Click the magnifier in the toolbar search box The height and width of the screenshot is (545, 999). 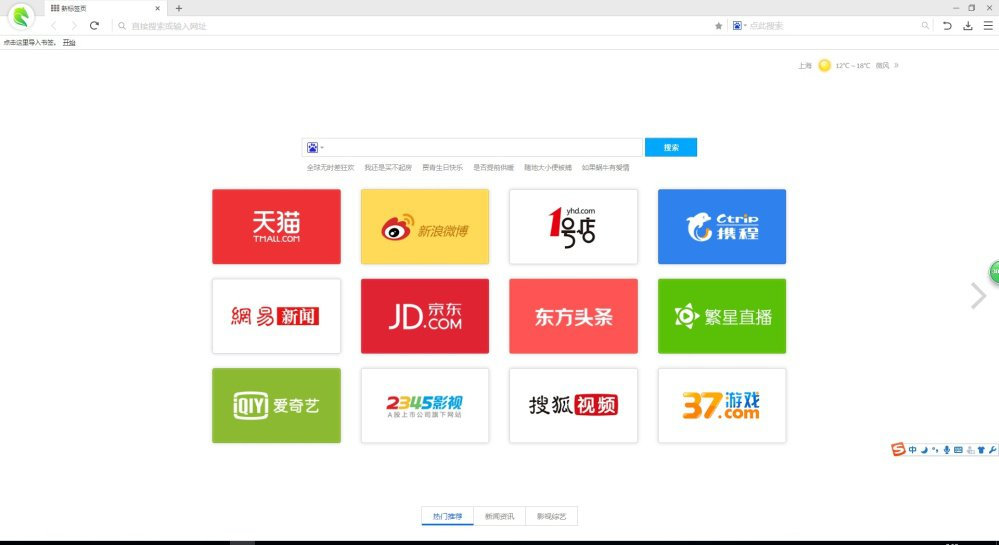click(924, 25)
